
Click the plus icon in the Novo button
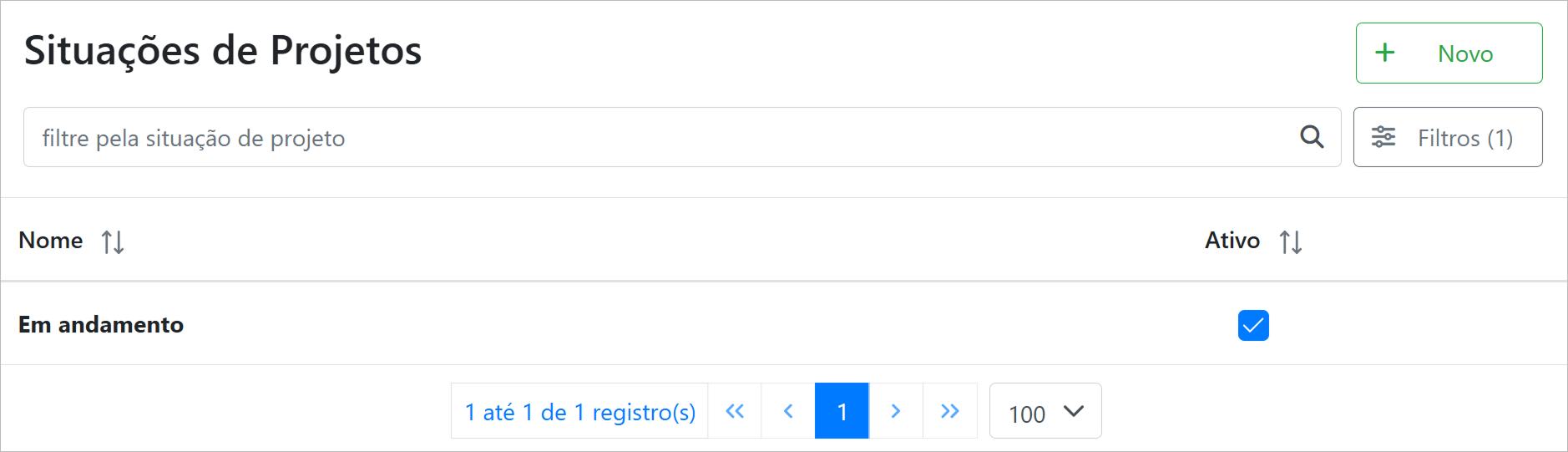1385,53
